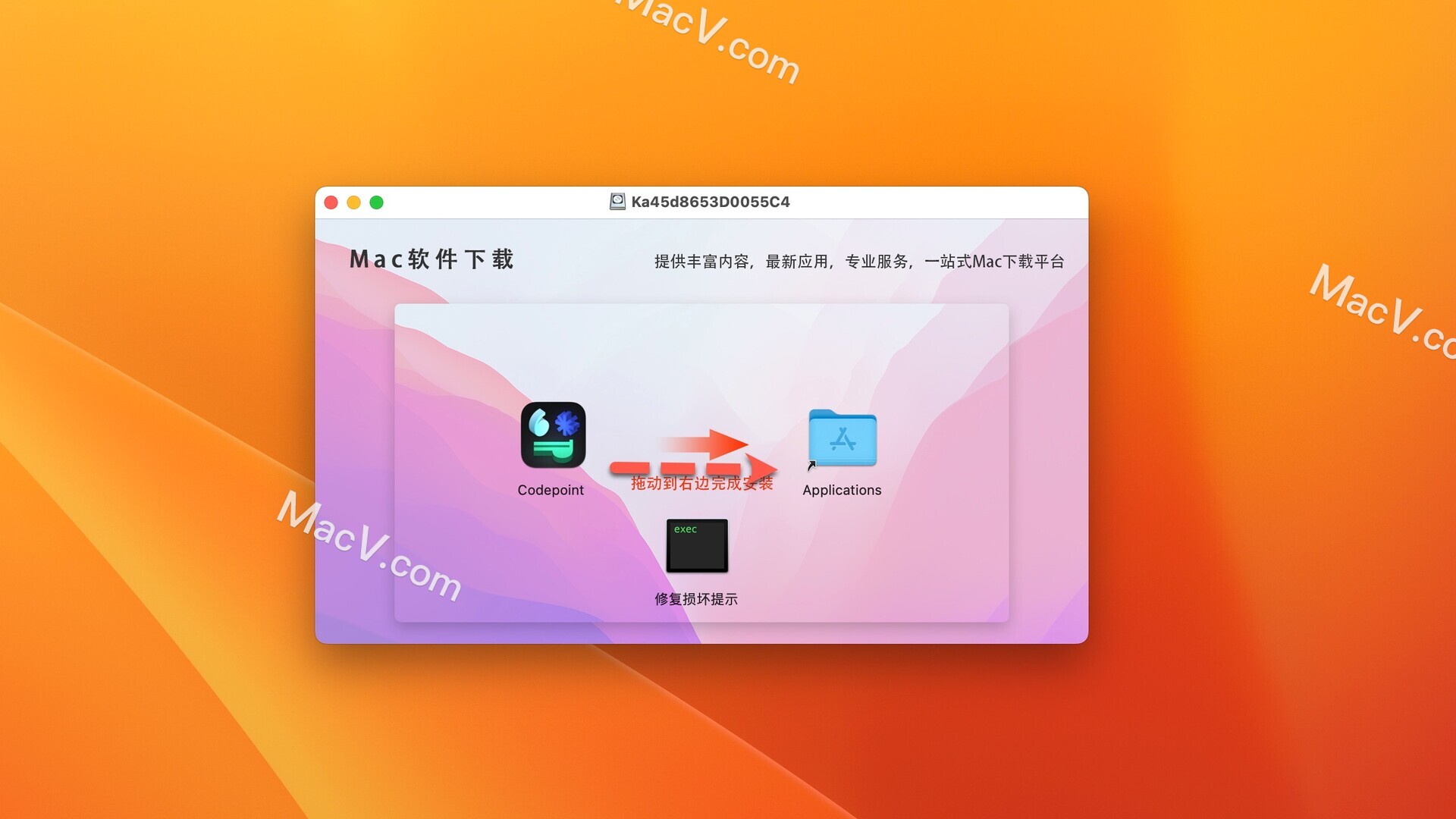Click the green maximize button
This screenshot has width=1456, height=819.
point(378,201)
